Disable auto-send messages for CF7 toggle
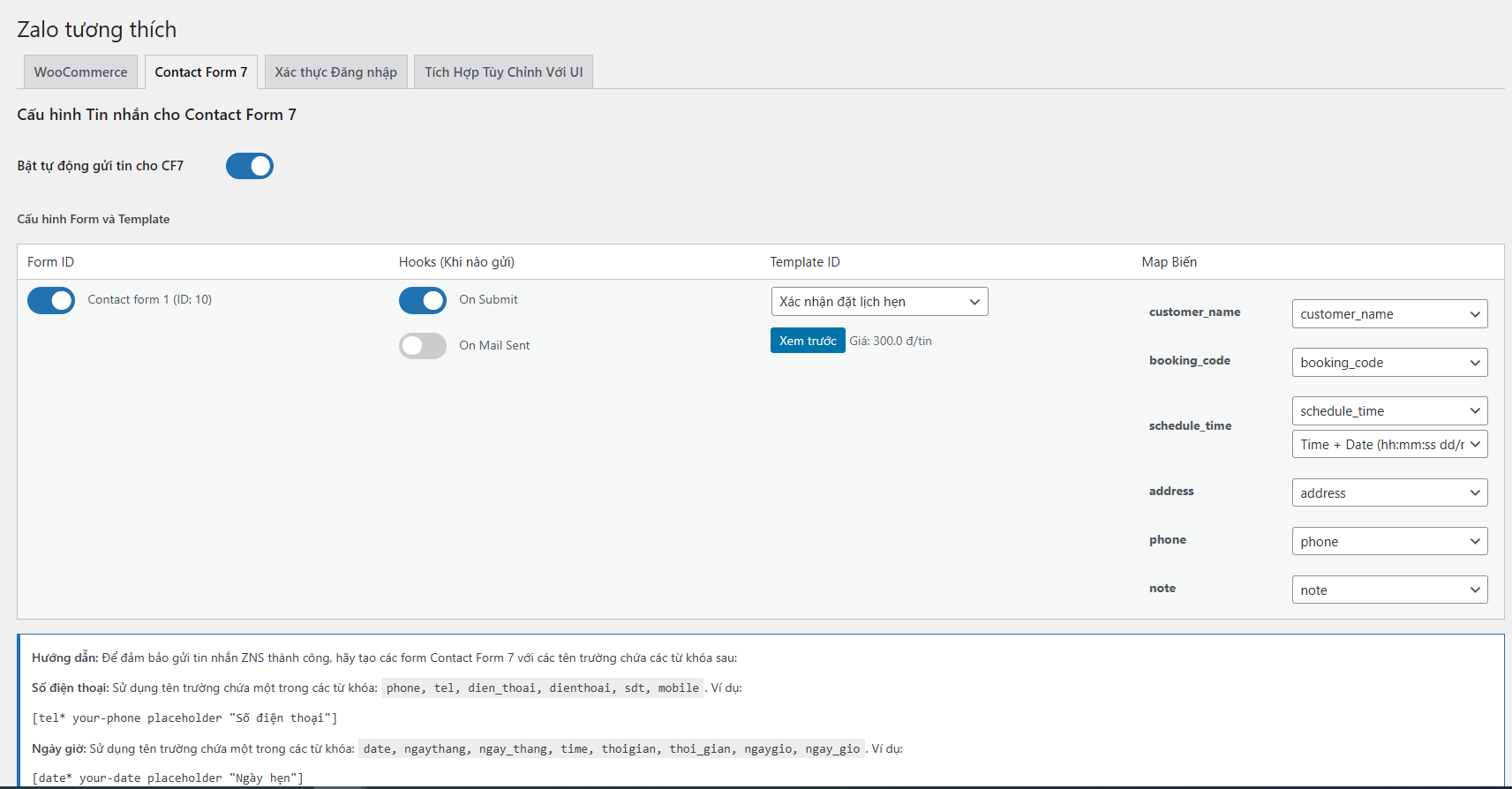The width and height of the screenshot is (1512, 789). 250,166
